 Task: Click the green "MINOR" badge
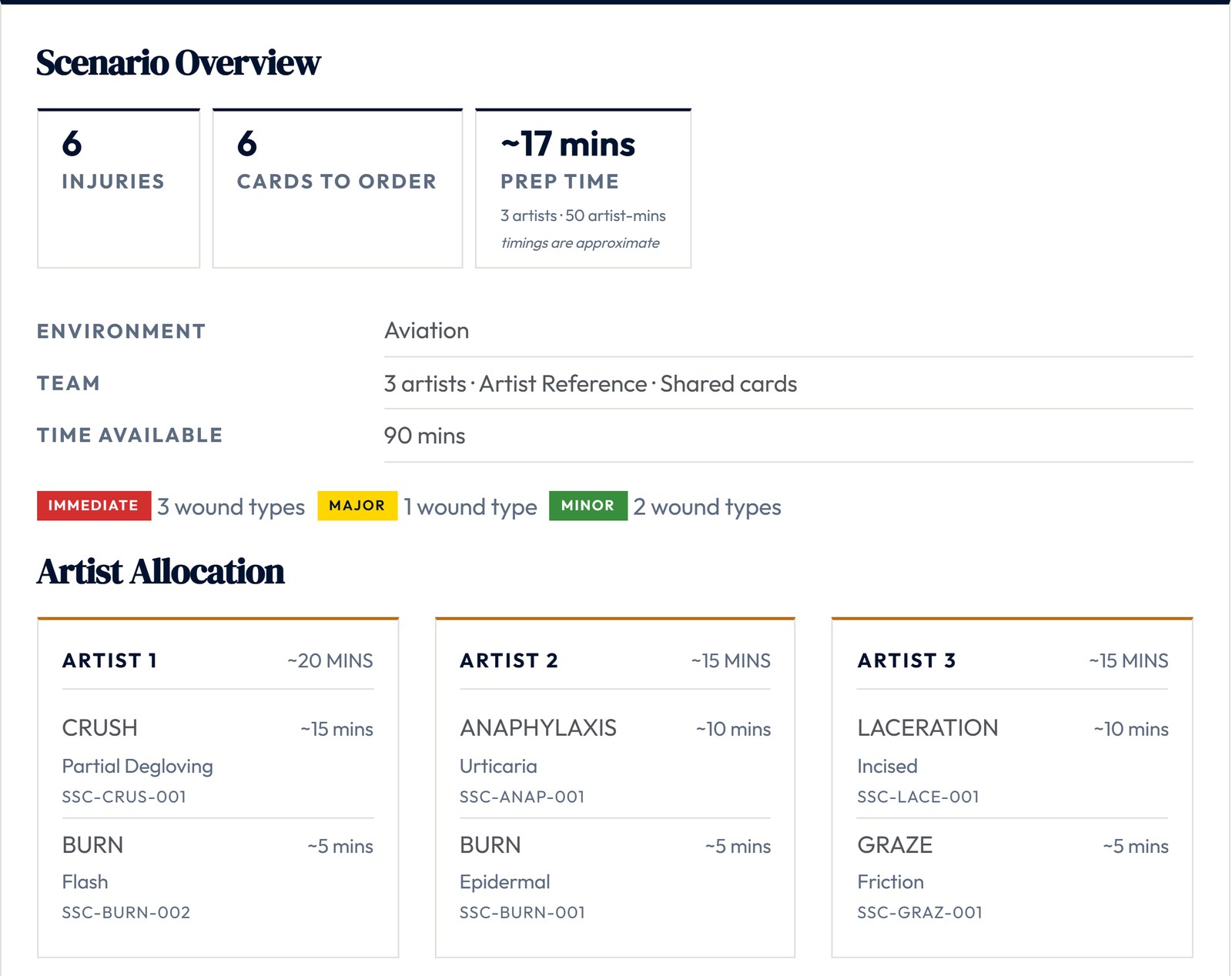click(x=588, y=506)
